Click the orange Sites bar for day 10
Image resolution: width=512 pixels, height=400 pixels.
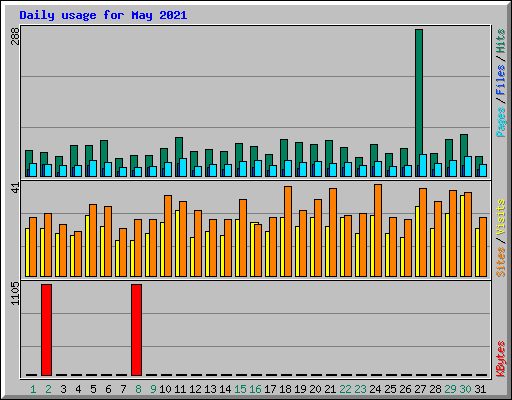[x=168, y=236]
